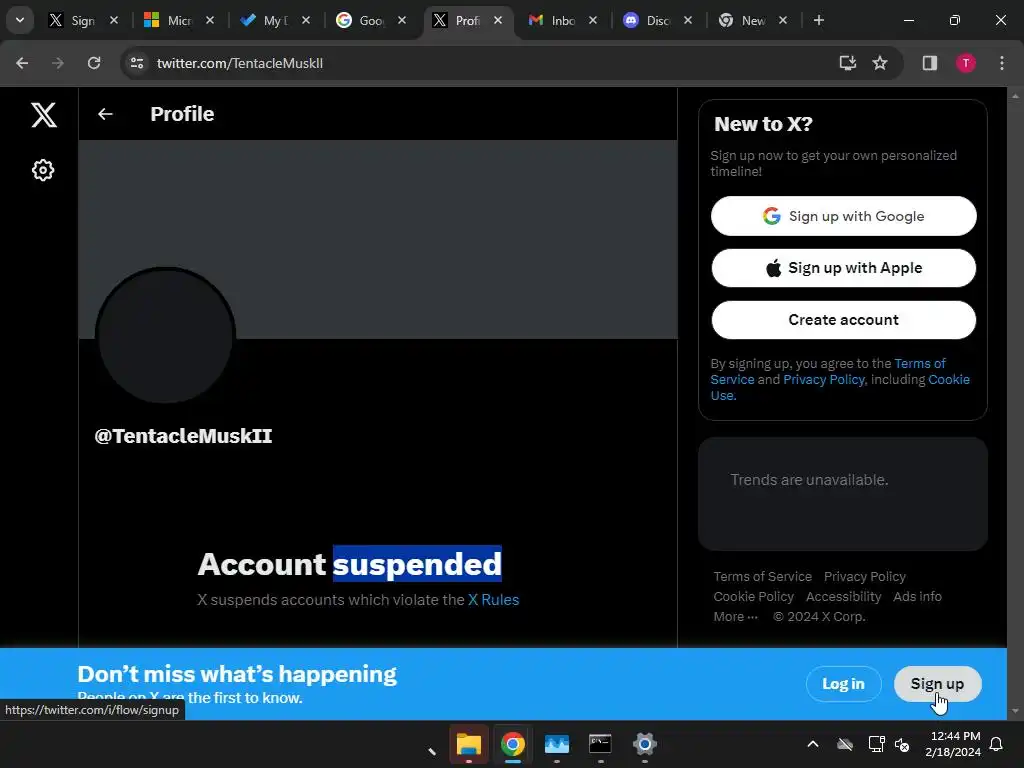This screenshot has width=1024, height=768.
Task: Click Sign up with Apple button
Action: 844,268
